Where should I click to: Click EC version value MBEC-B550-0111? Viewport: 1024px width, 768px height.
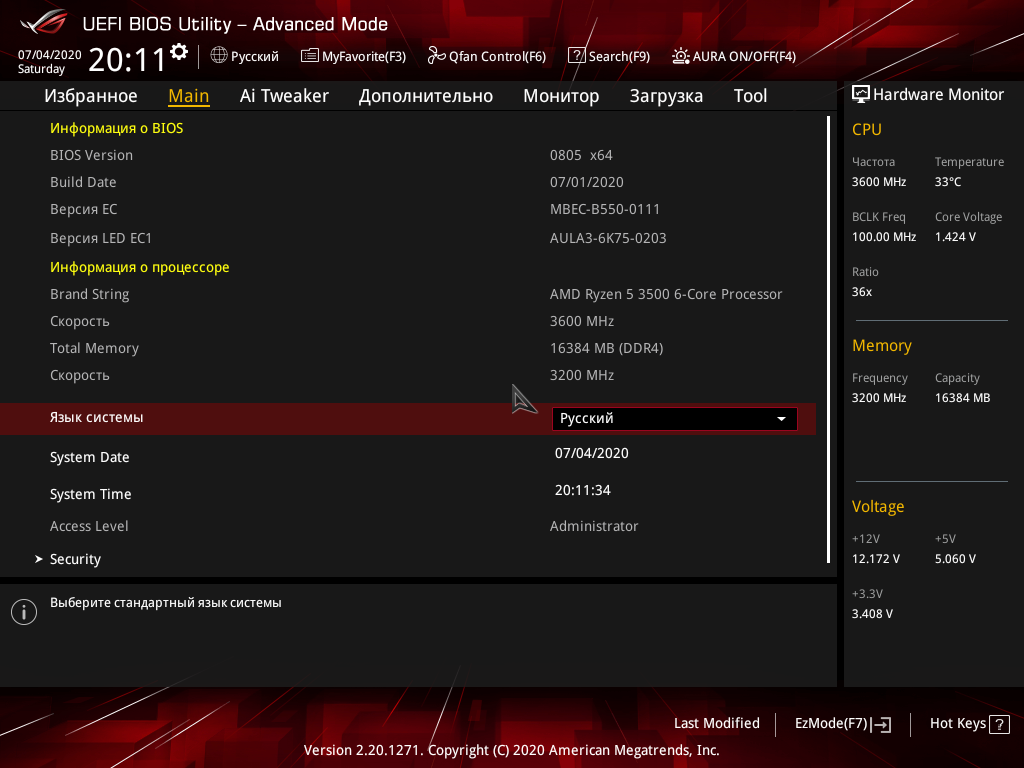pos(605,209)
